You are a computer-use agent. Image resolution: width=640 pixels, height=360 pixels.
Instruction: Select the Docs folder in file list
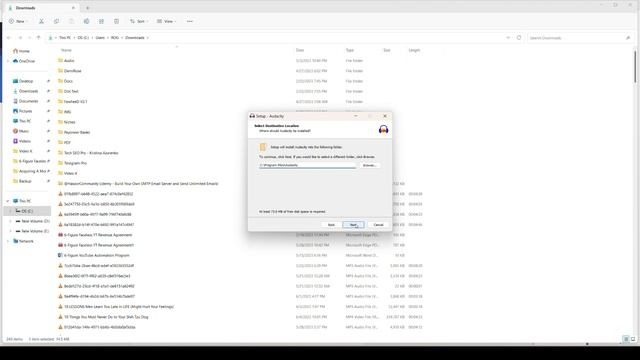[x=68, y=81]
